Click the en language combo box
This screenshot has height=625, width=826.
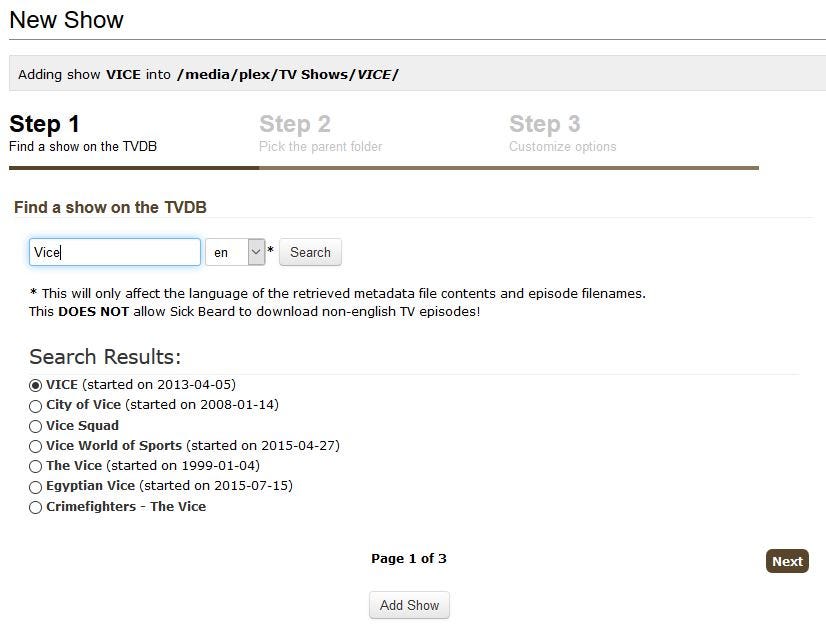coord(227,252)
